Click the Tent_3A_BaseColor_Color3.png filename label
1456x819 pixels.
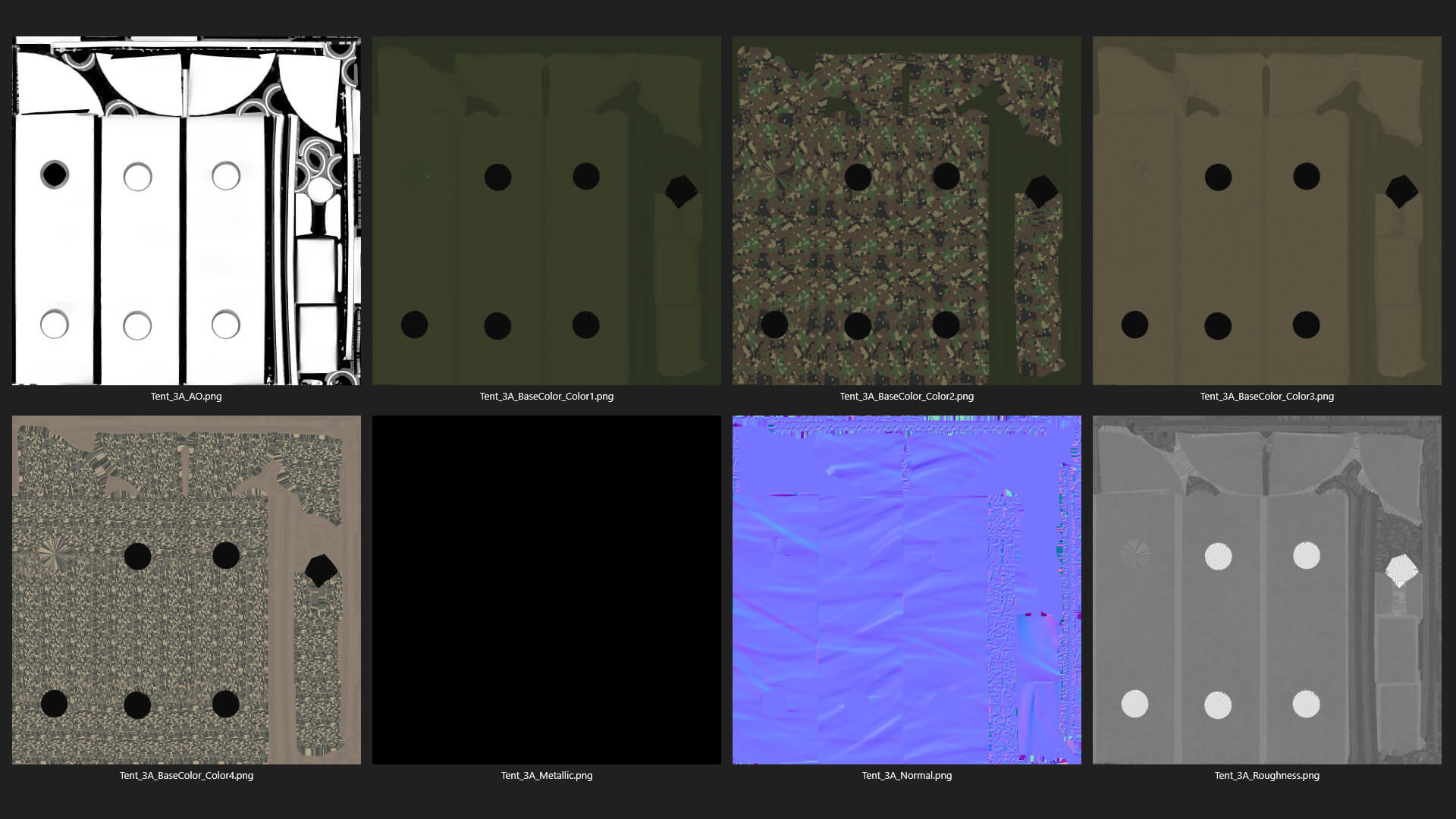coord(1266,396)
